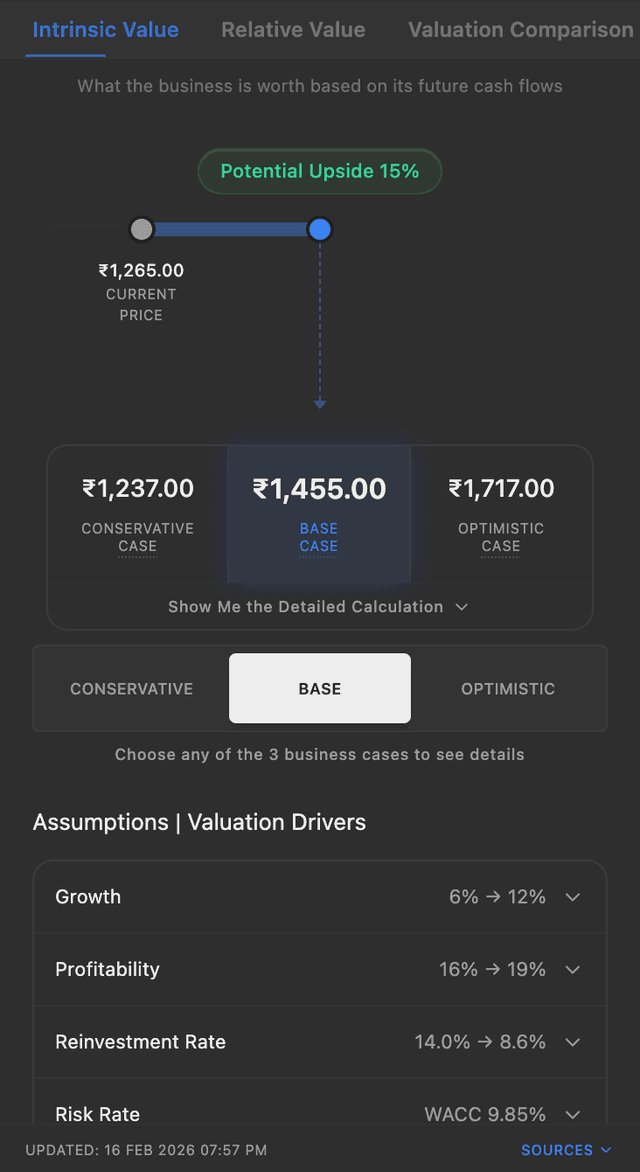Click the Potential Upside 15% badge

(319, 171)
